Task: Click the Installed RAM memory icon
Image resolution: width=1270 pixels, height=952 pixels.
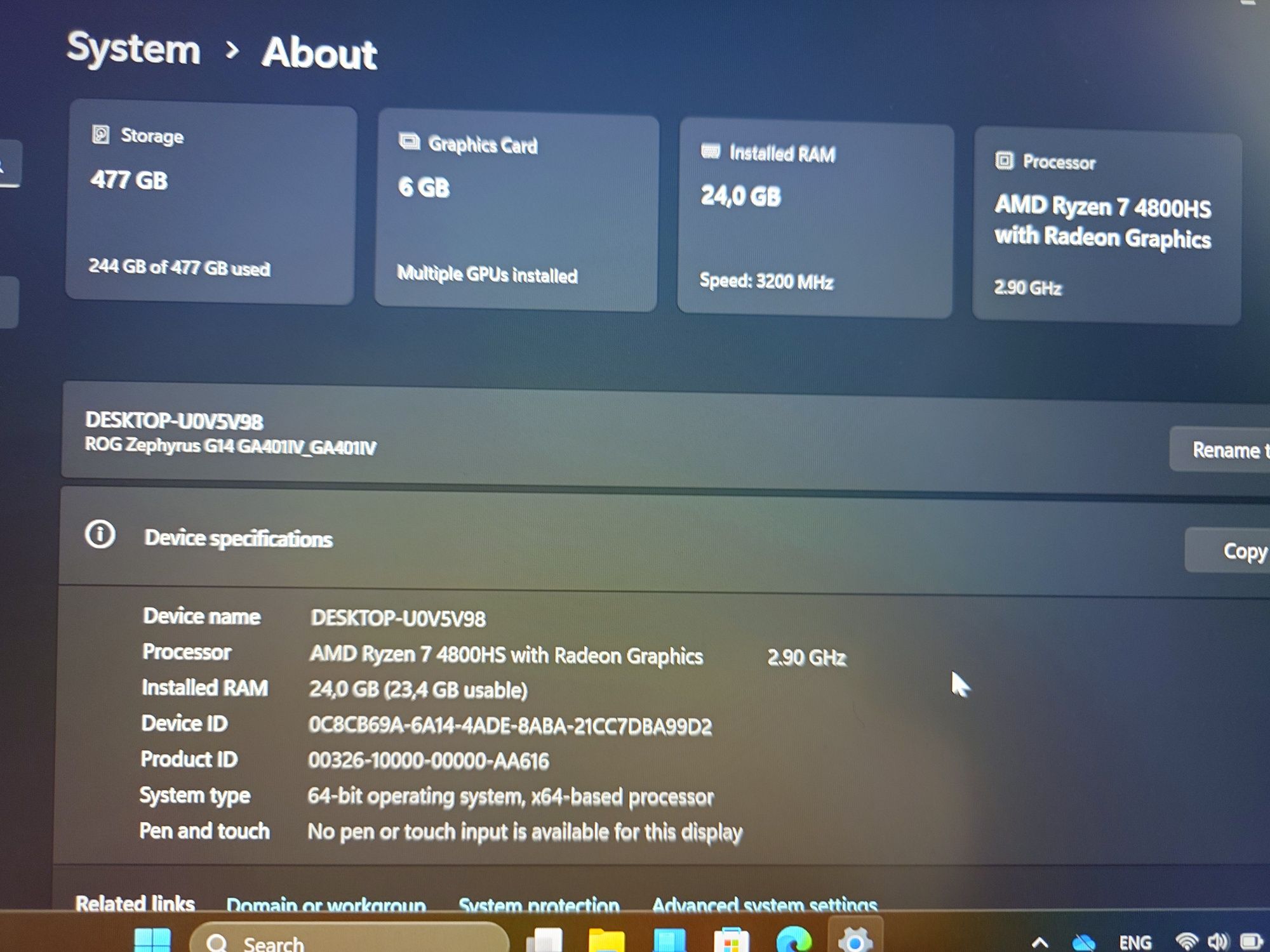Action: pos(711,152)
